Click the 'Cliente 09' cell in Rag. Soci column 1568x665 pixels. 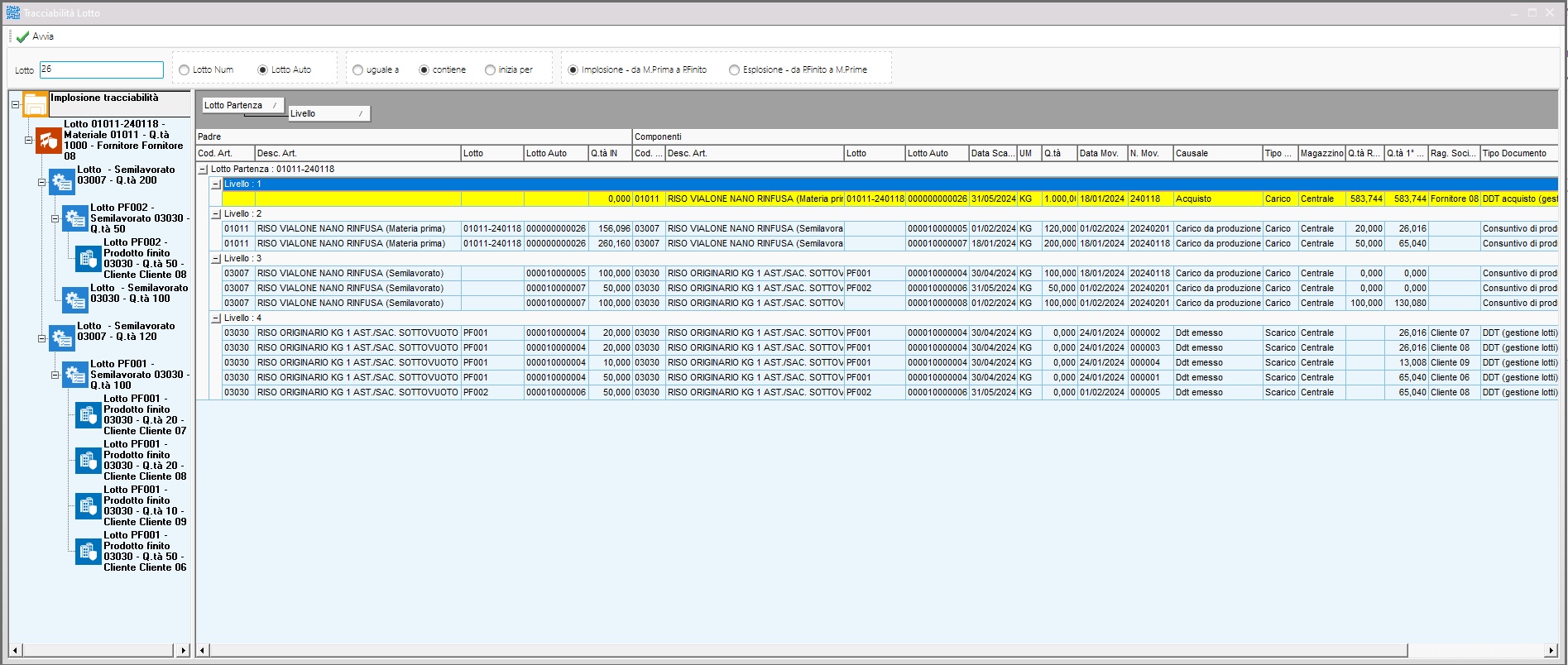coord(1454,363)
